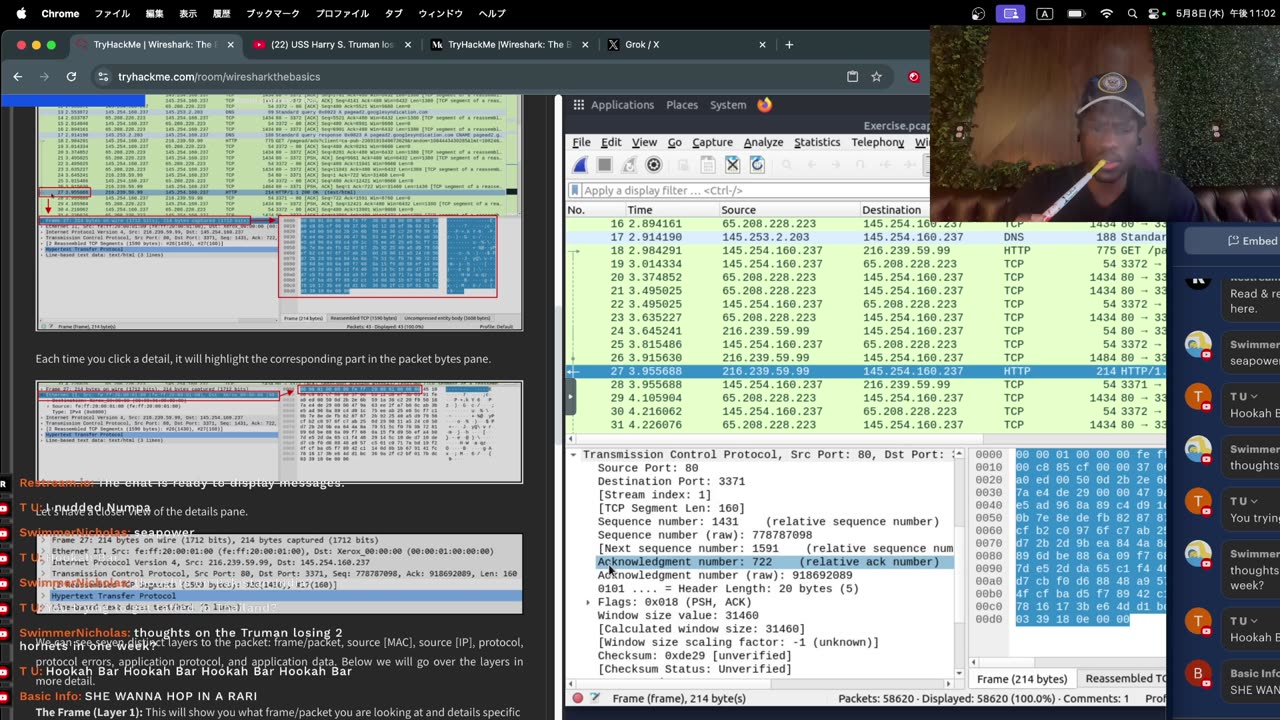Screen dimensions: 1280x720
Task: Click the expert information red circle icon
Action: click(577, 698)
